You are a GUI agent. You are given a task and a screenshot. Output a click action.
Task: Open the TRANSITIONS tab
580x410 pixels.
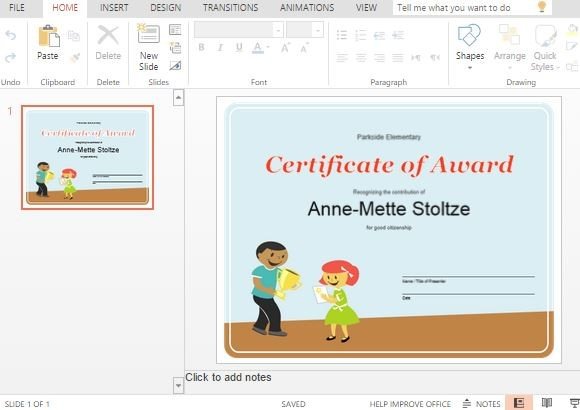coord(230,8)
